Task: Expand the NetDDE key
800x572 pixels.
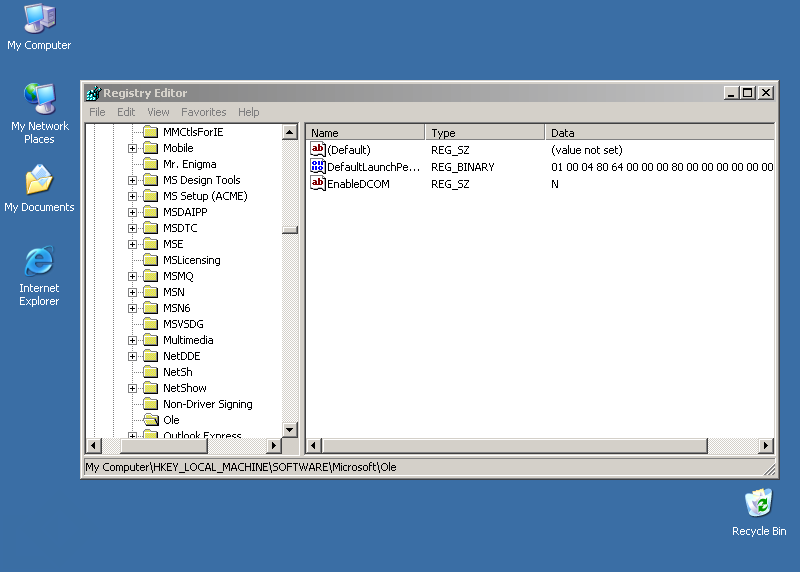Action: point(132,356)
